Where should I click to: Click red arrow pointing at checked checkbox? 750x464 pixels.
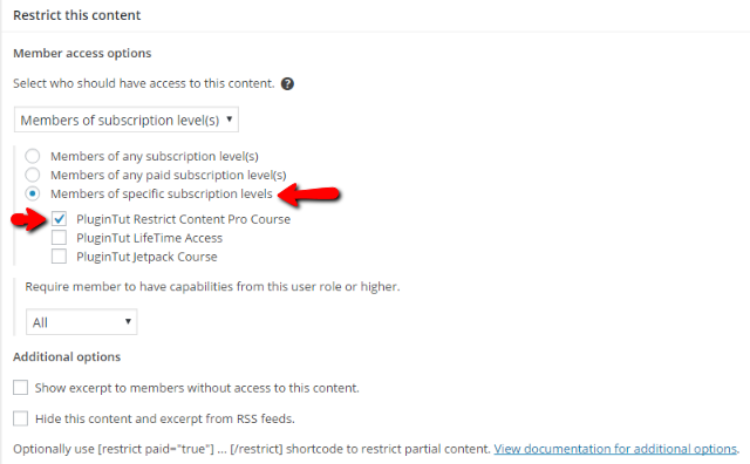30,220
